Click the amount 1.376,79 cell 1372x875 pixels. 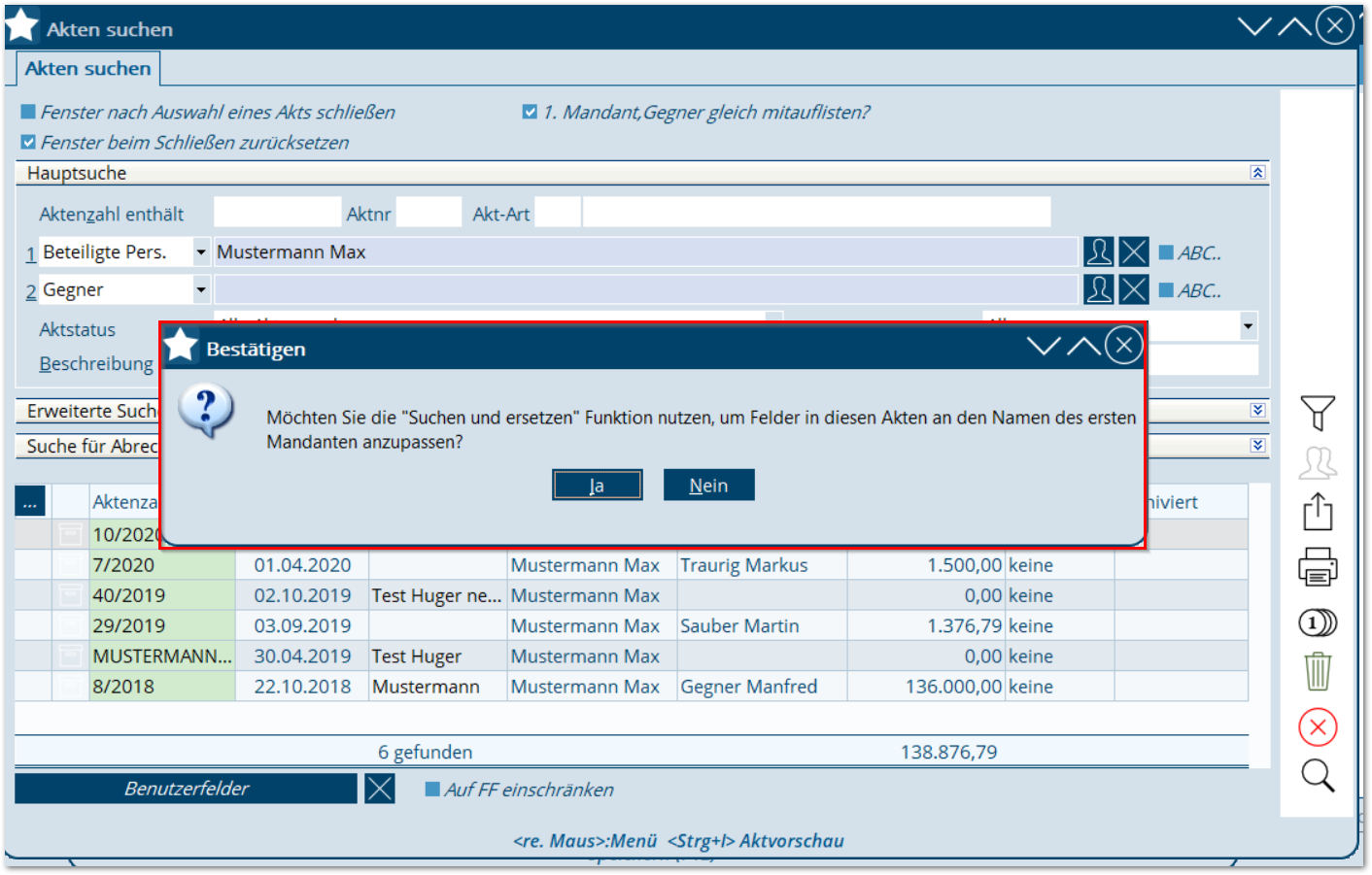point(926,625)
